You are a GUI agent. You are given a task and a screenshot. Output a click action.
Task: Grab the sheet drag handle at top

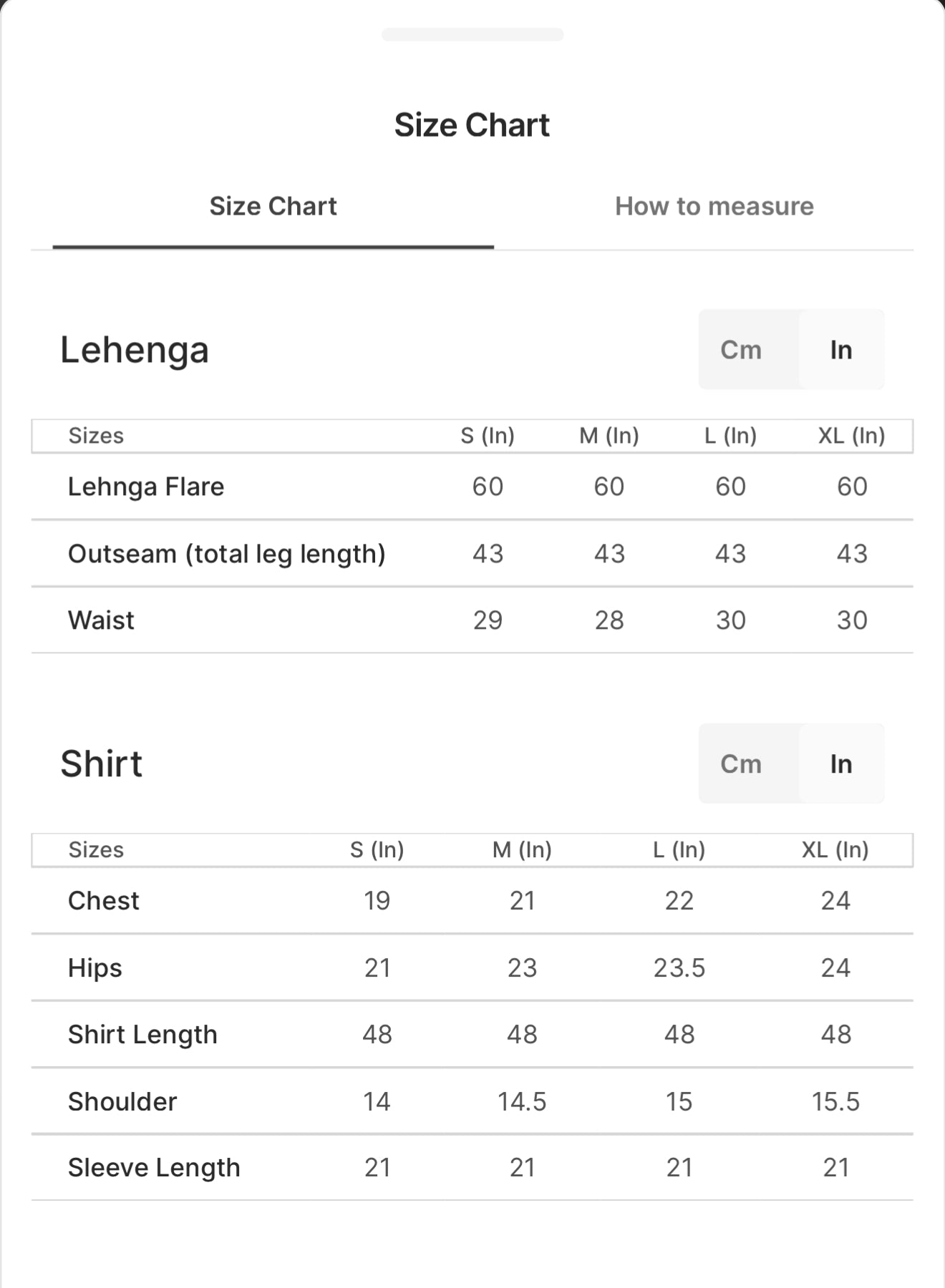point(472,34)
